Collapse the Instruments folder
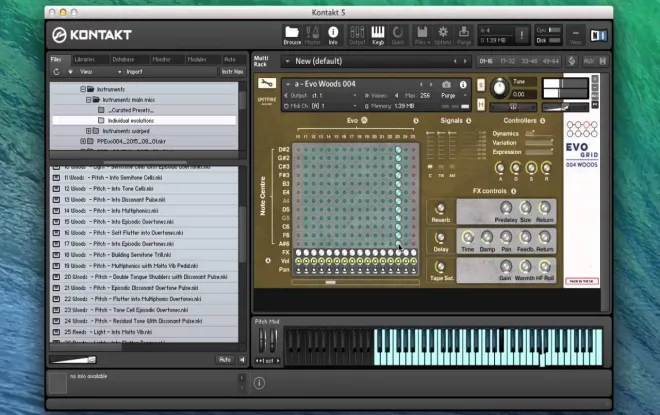The width and height of the screenshot is (660, 415). 83,89
